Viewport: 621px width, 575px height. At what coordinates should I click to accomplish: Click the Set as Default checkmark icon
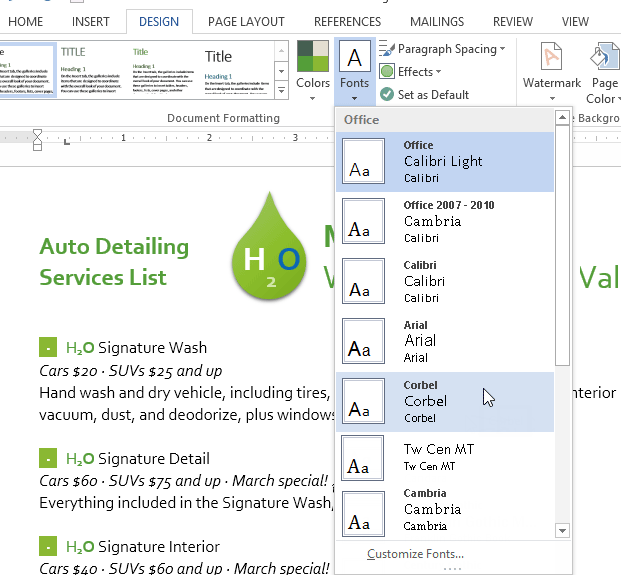pos(387,94)
